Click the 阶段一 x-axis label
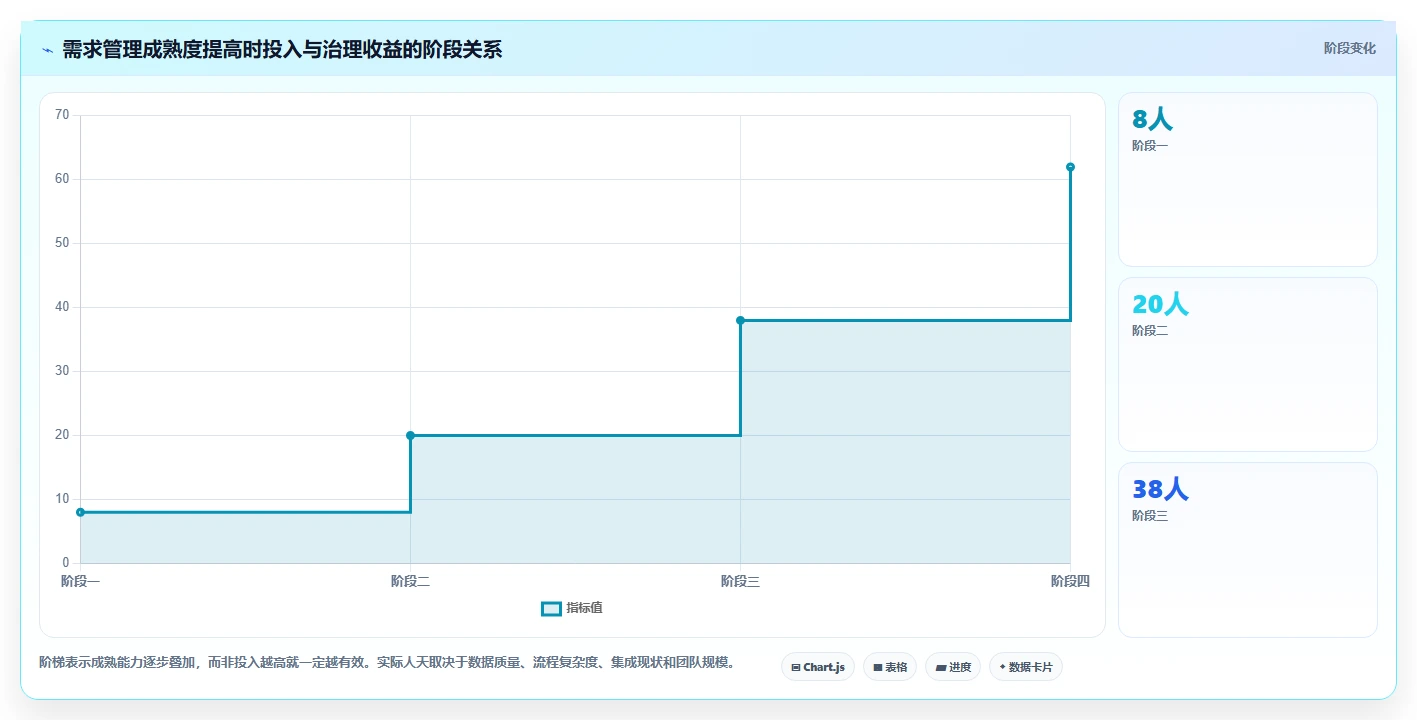Screen dimensions: 1417x720 tap(80, 581)
